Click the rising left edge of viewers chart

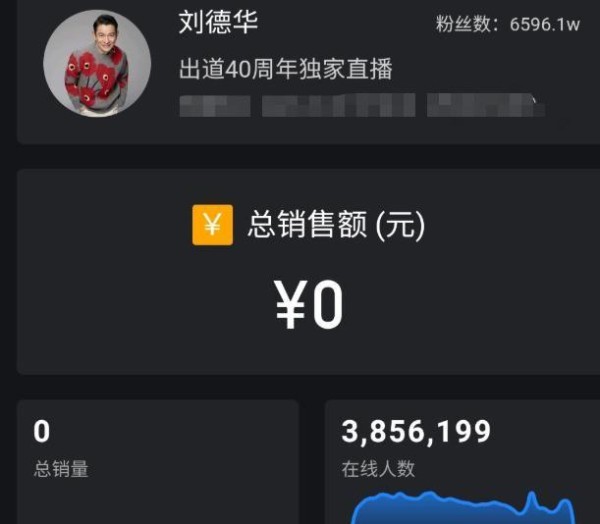point(358,511)
